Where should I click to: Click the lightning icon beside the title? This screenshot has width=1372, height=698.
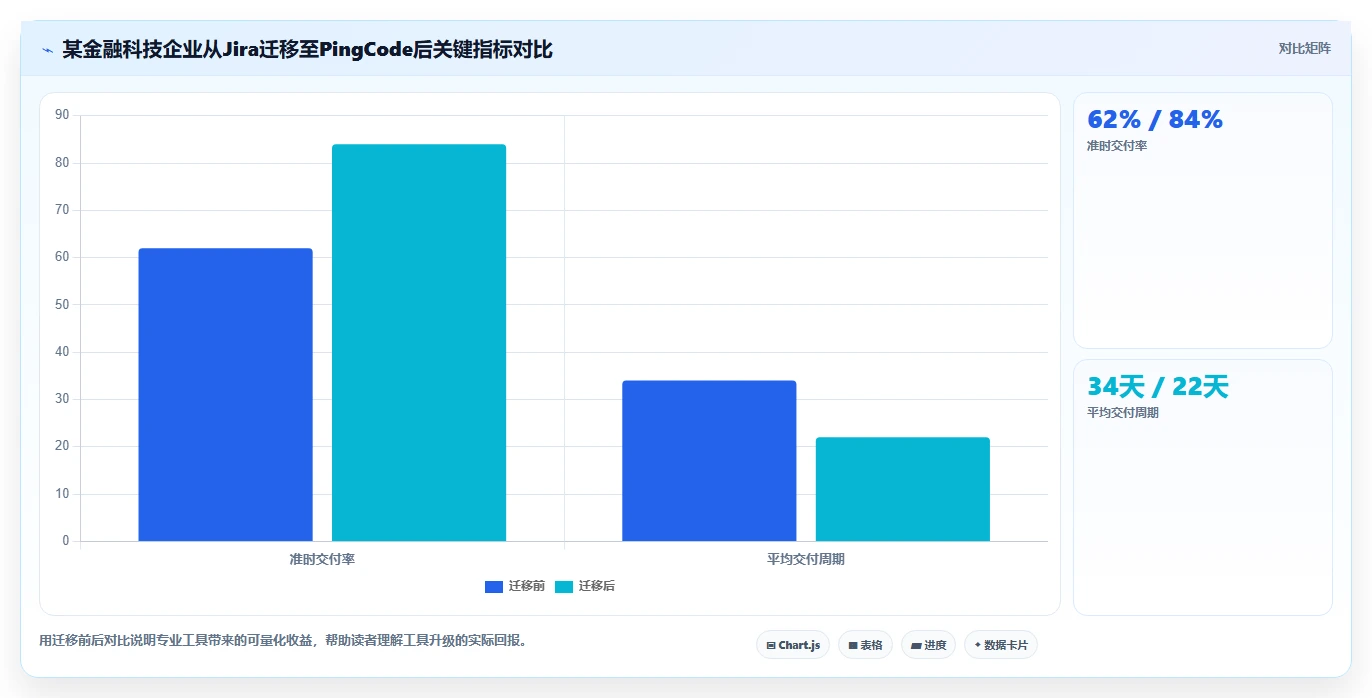pos(47,50)
